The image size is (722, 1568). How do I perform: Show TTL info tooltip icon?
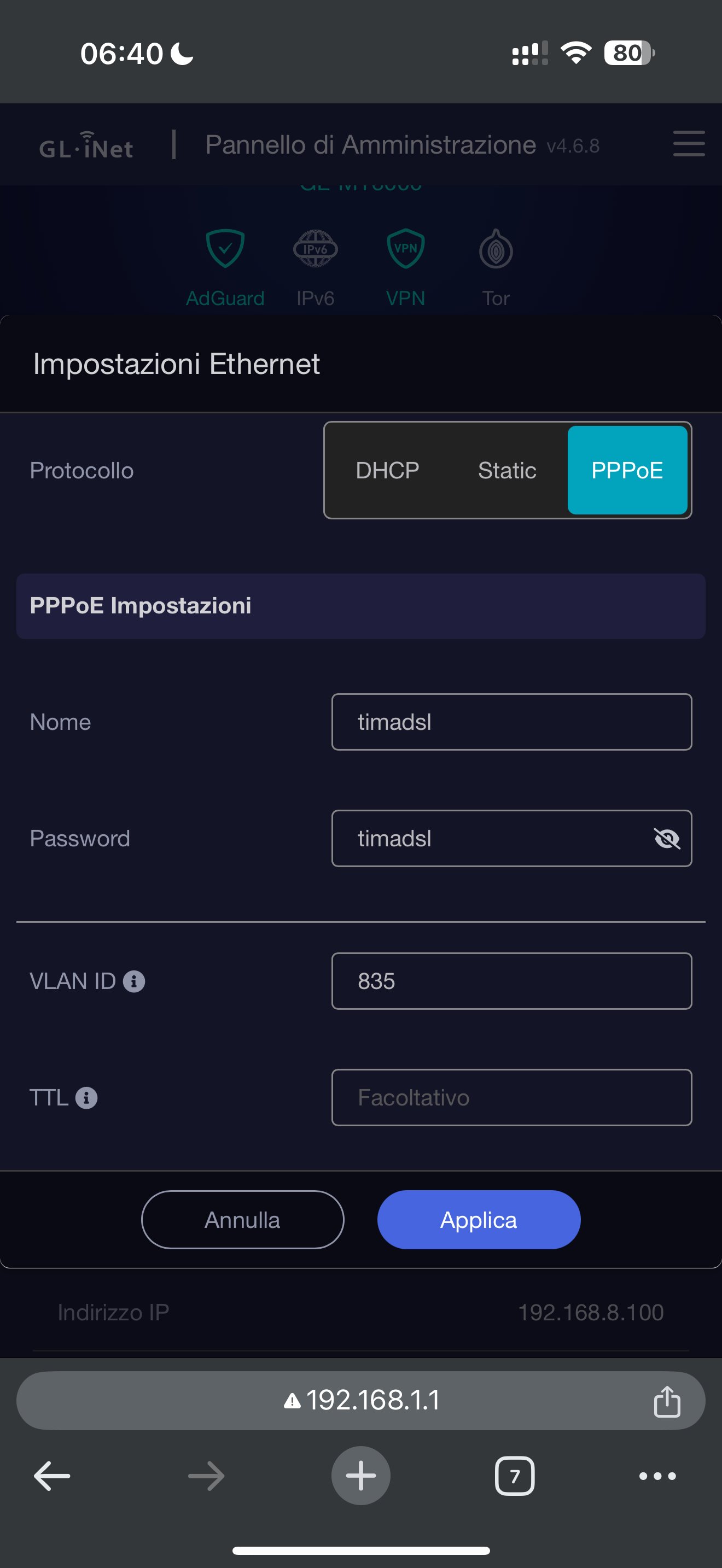pos(86,1097)
